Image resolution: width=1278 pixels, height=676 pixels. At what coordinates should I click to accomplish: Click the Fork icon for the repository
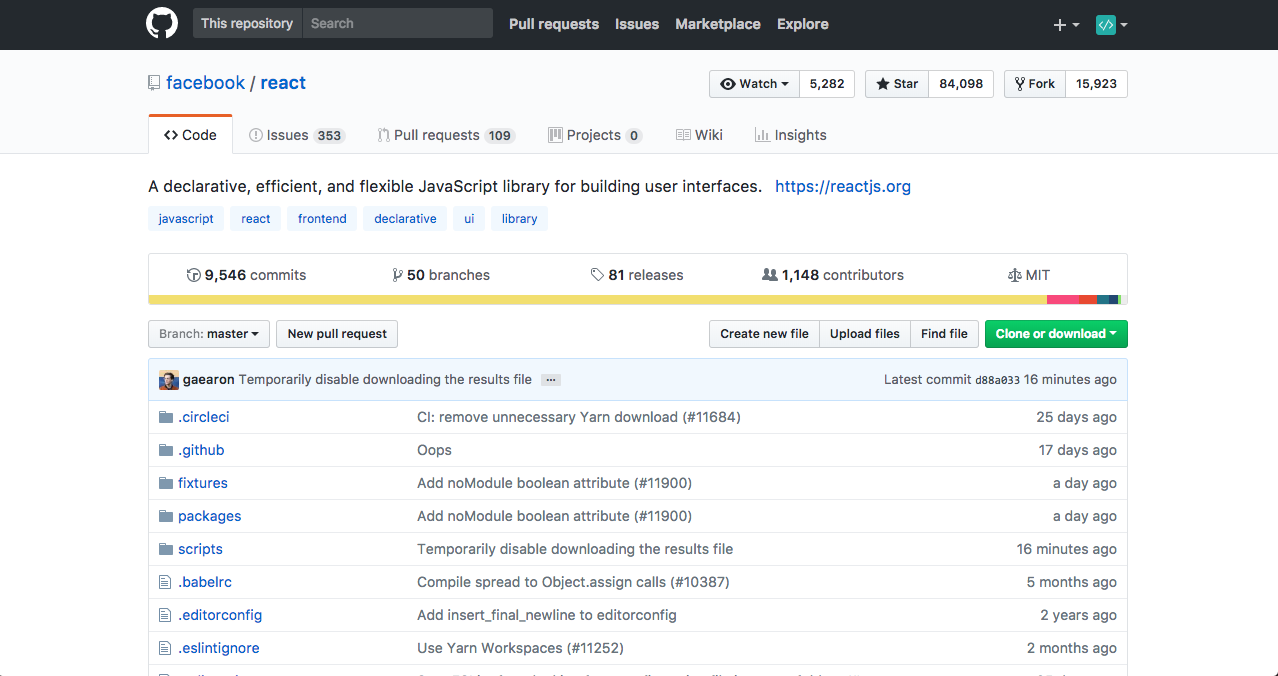click(x=1019, y=83)
